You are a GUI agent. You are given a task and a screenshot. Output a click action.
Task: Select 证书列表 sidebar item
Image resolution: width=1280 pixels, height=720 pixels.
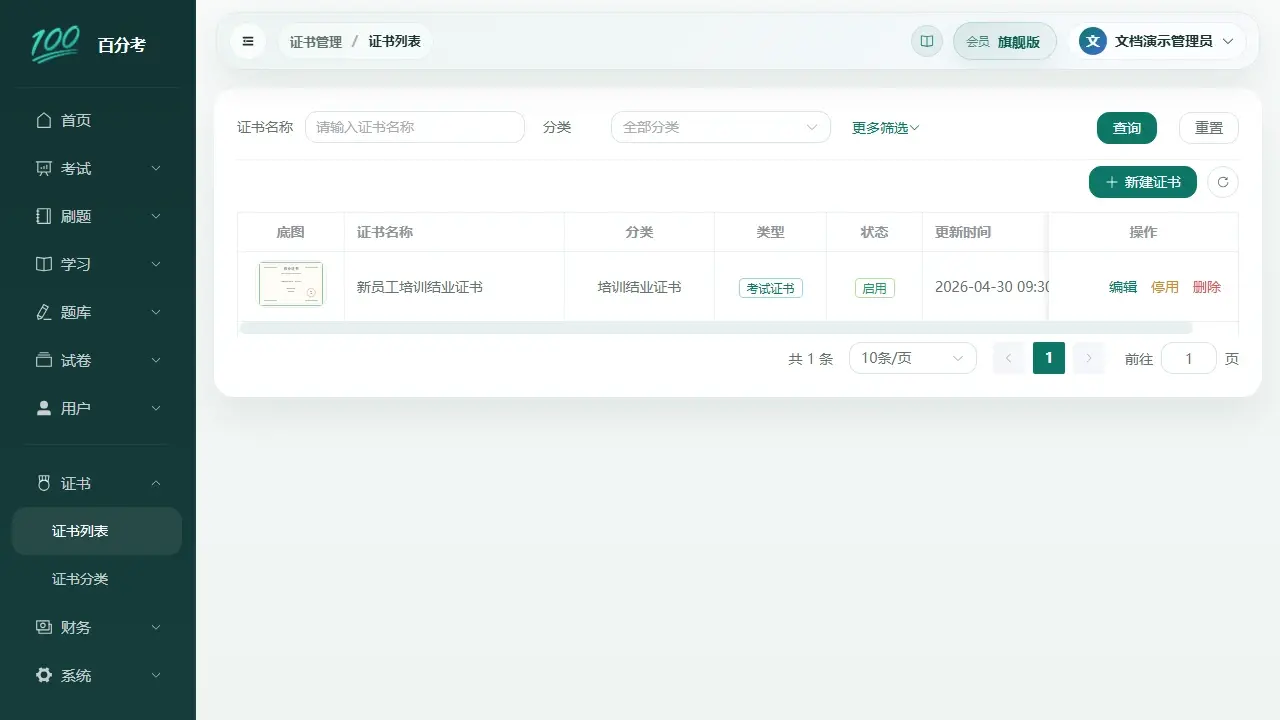(x=97, y=531)
